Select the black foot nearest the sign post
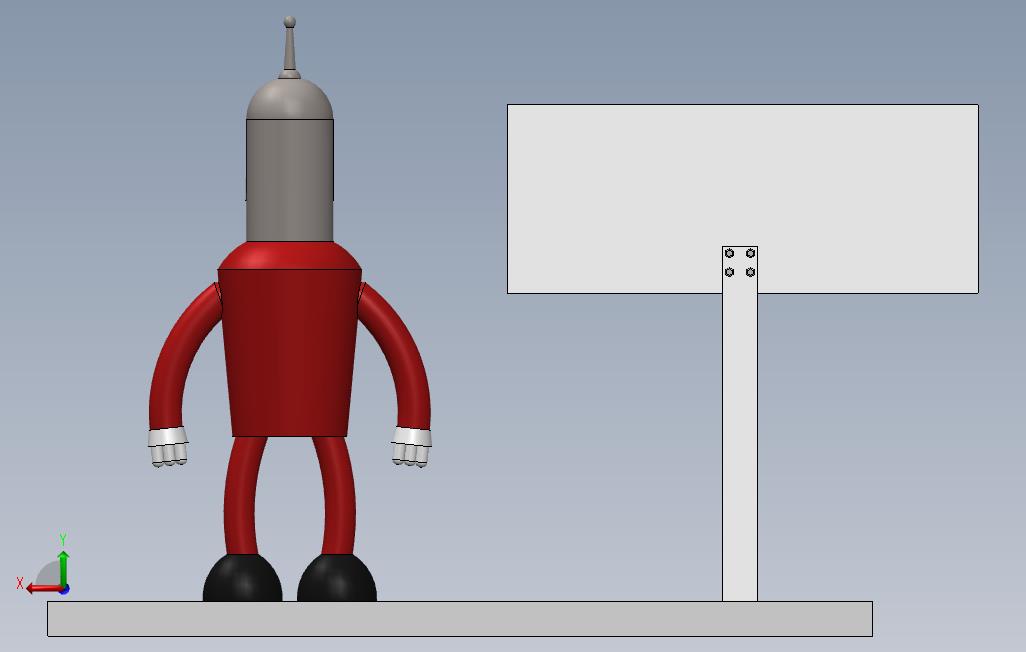 (x=337, y=578)
